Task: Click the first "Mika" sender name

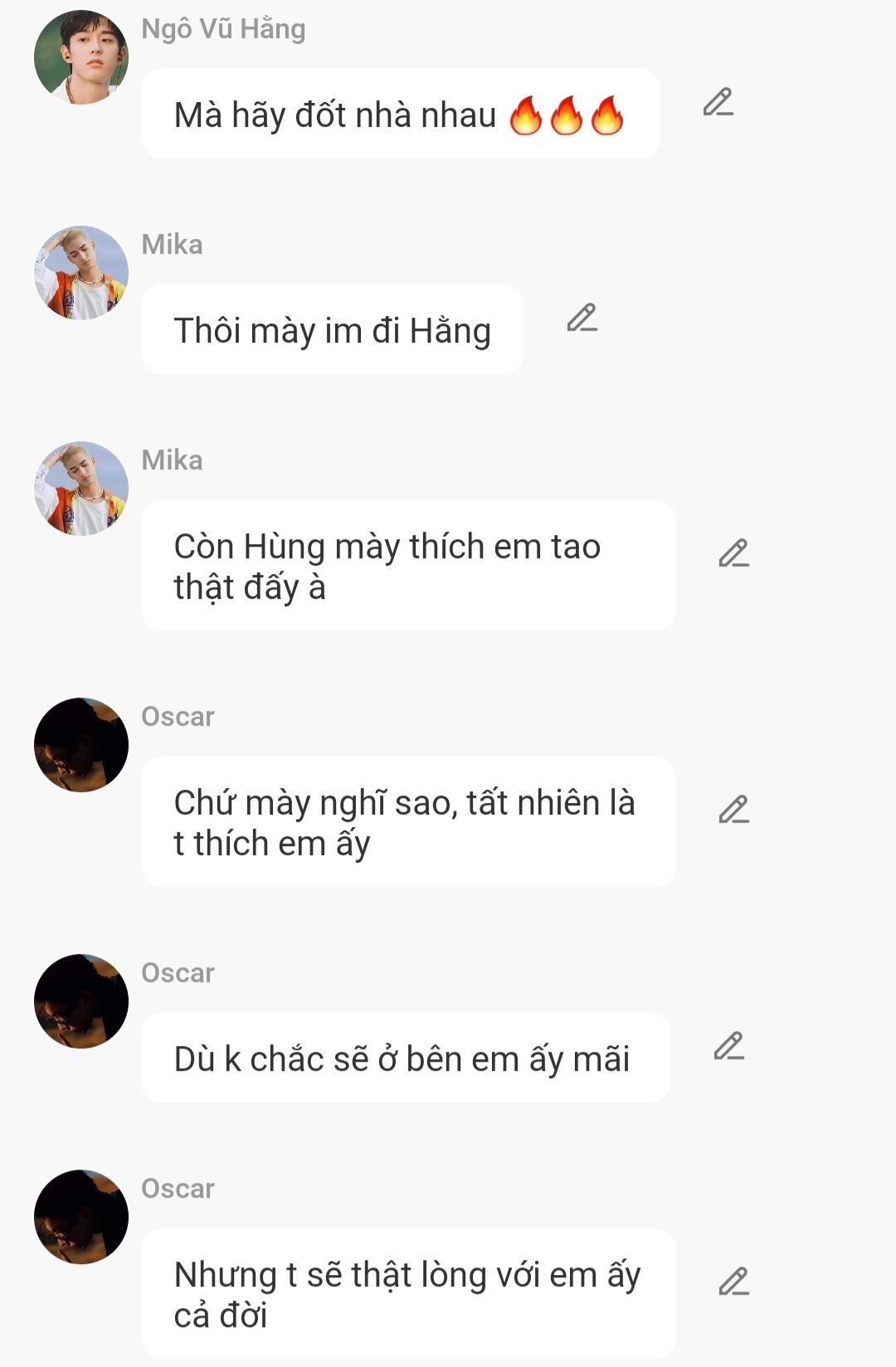Action: coord(172,245)
